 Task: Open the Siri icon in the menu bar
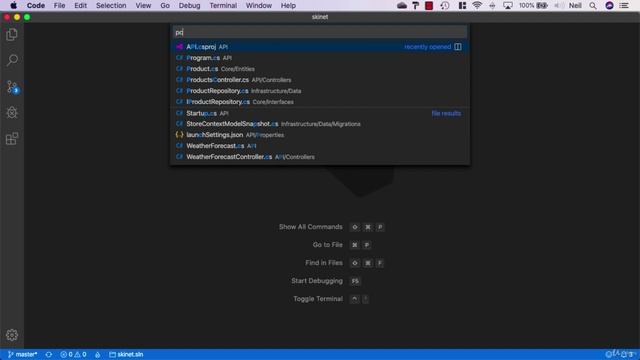click(609, 6)
